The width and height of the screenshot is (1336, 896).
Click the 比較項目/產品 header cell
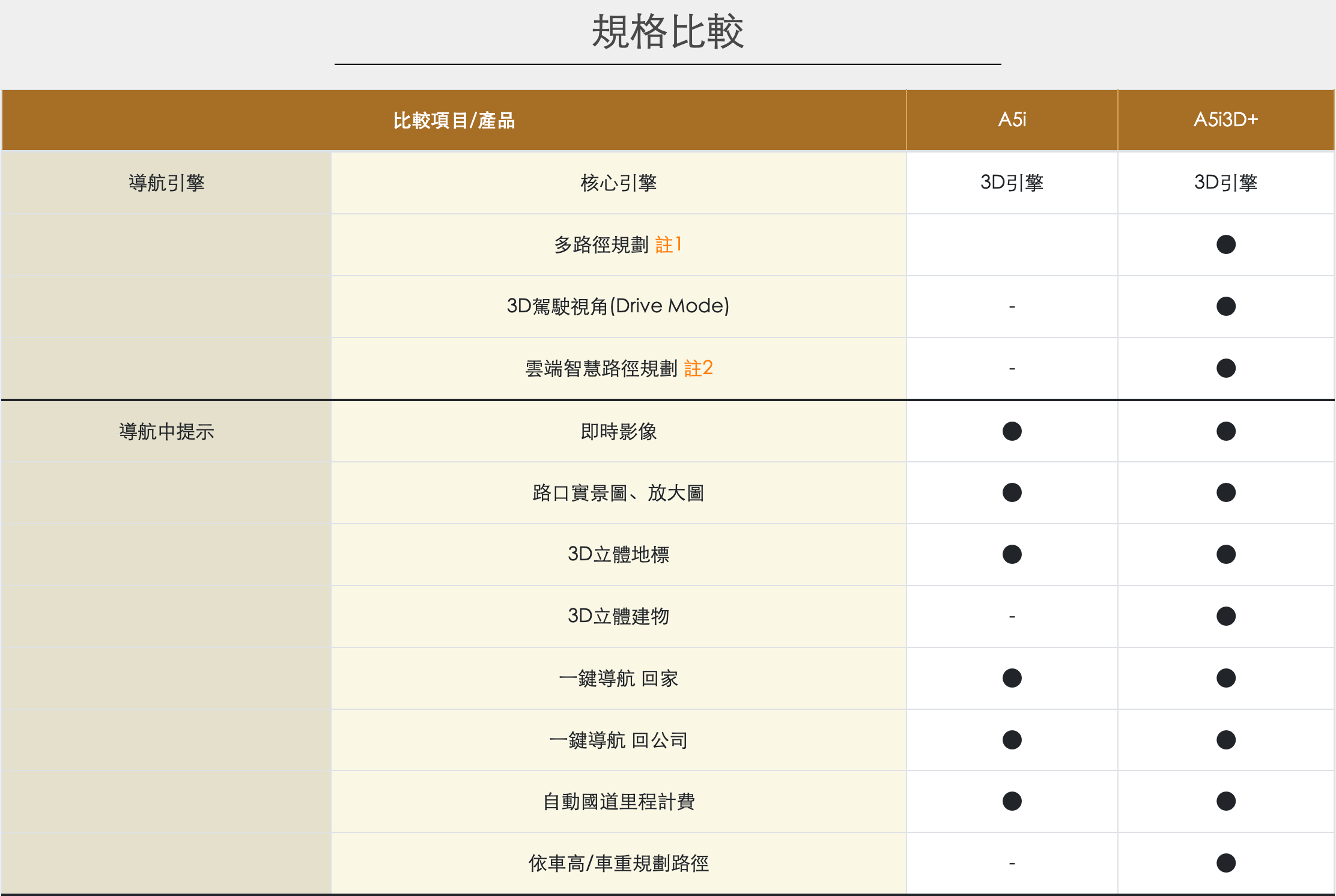coord(454,120)
